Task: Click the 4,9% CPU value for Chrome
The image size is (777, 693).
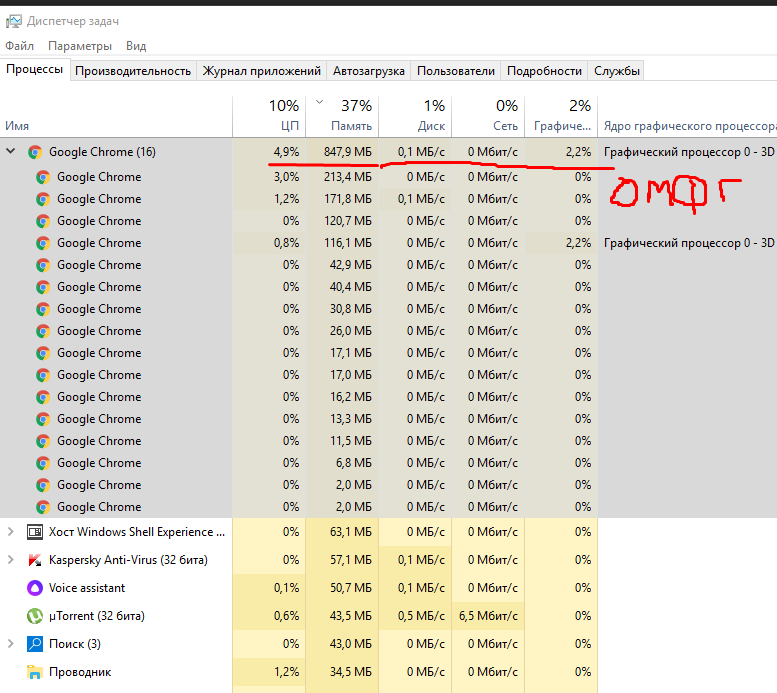Action: (286, 152)
